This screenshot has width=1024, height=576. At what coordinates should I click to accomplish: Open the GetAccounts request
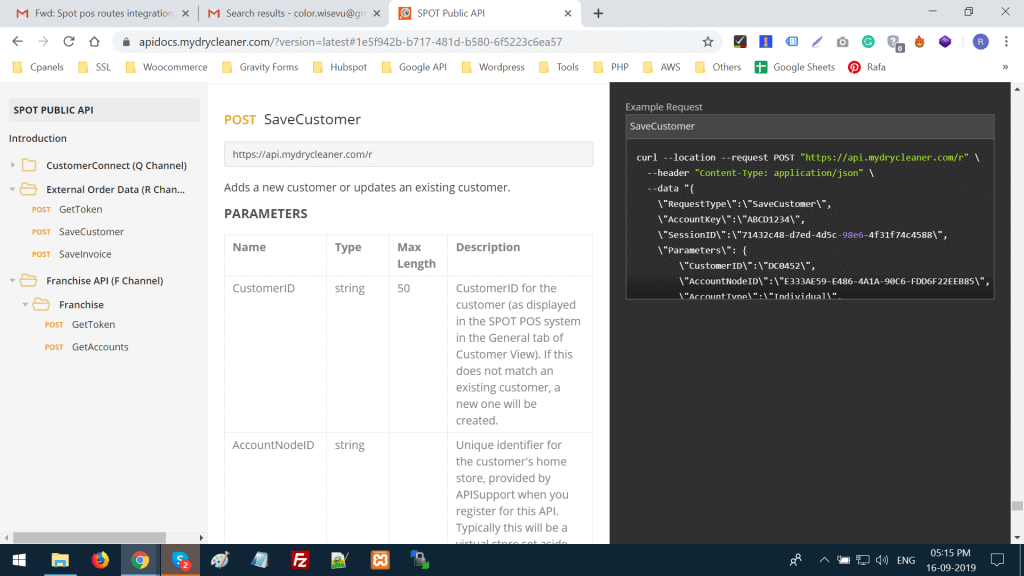(x=100, y=347)
